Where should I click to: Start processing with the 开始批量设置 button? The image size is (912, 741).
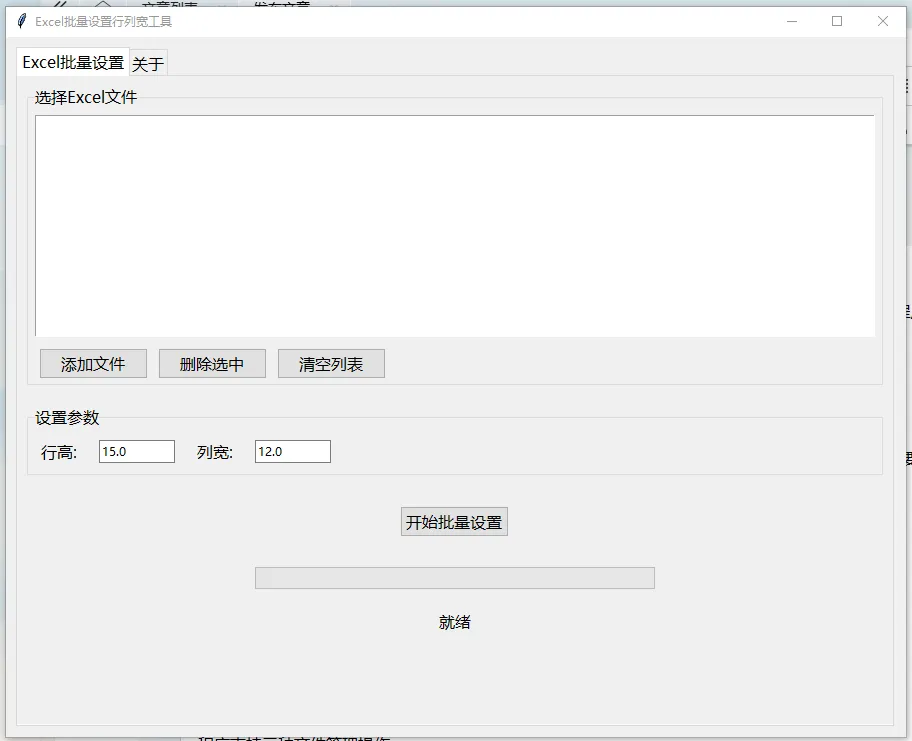454,522
